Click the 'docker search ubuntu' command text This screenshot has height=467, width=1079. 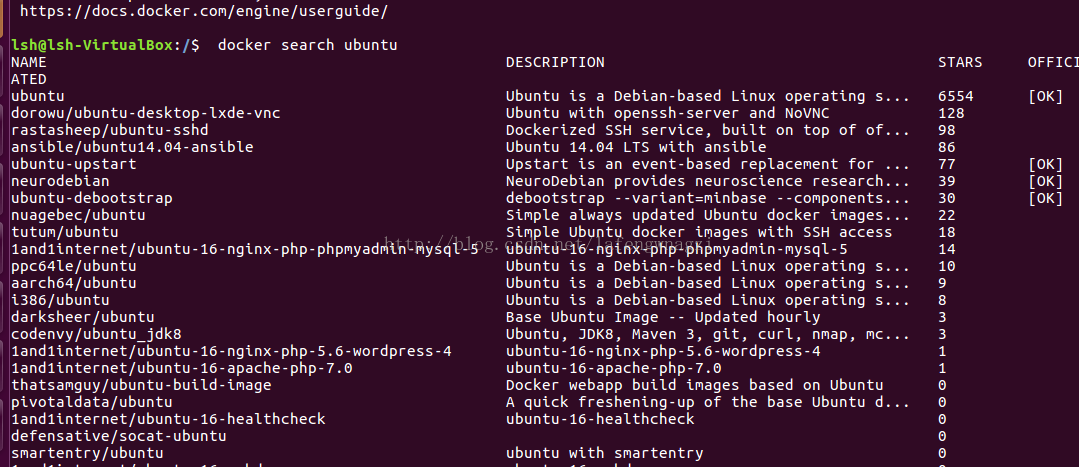pyautogui.click(x=308, y=45)
